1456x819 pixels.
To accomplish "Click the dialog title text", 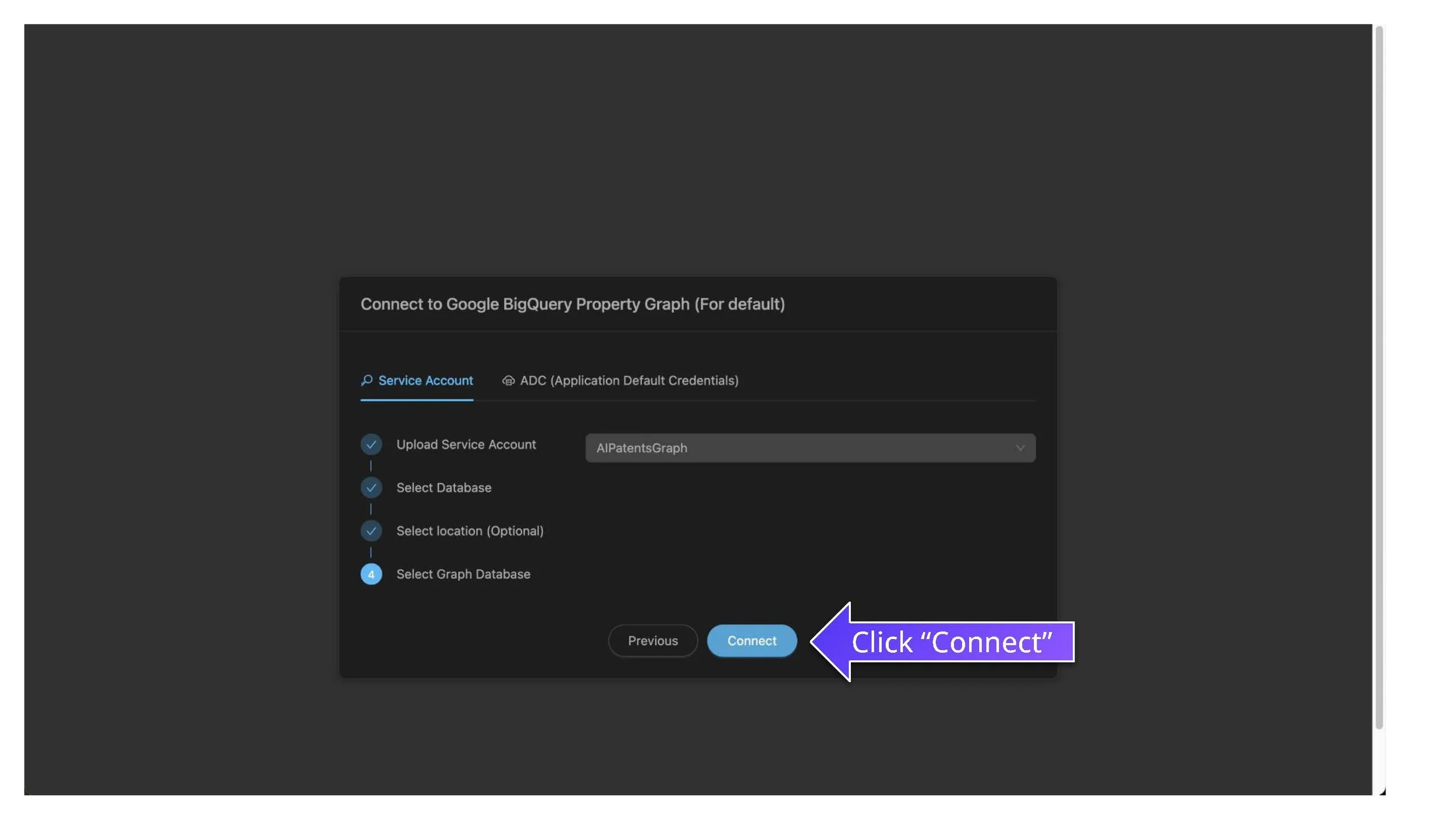I will click(572, 304).
